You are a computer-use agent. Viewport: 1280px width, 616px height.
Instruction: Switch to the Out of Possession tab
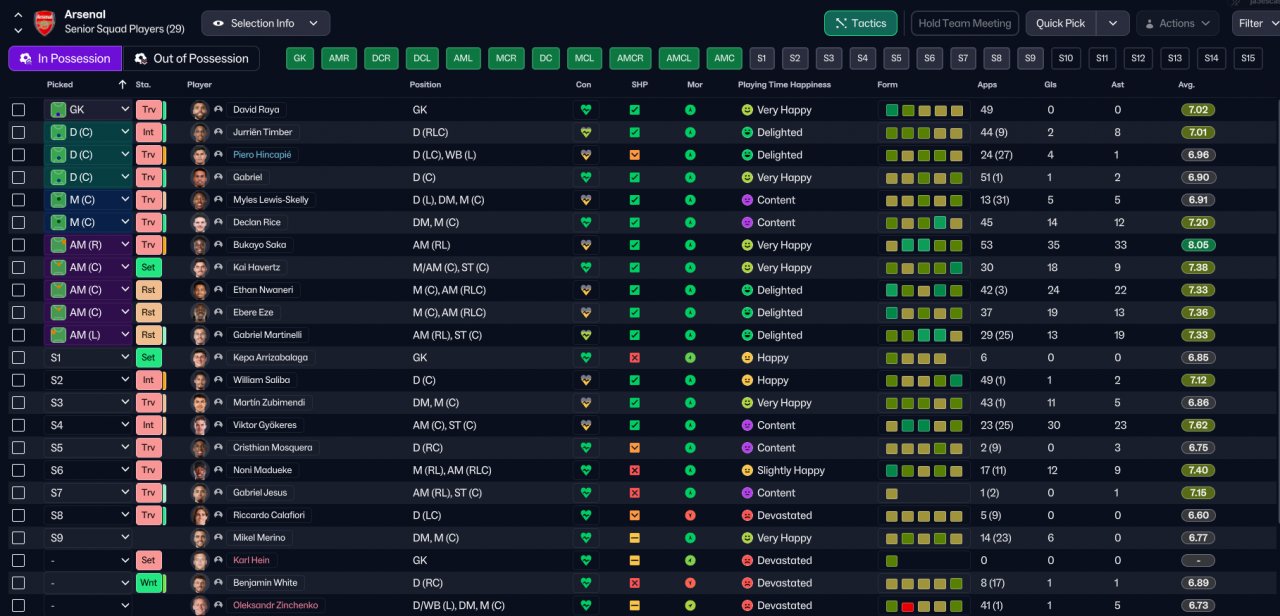point(191,58)
